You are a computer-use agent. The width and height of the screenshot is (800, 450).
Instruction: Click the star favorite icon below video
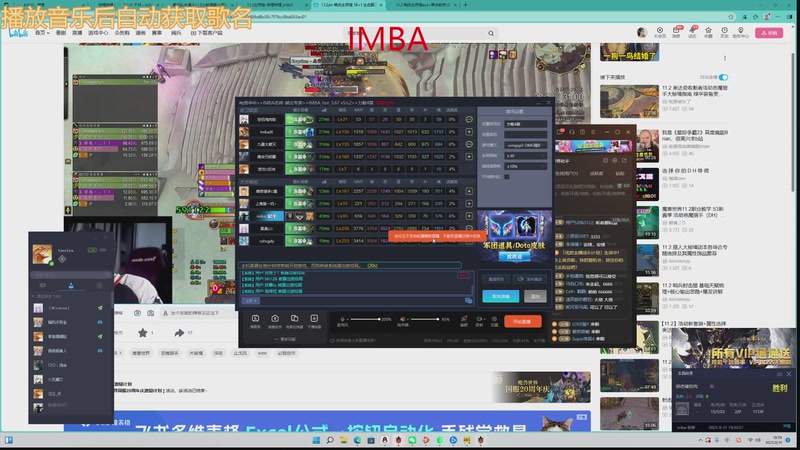[142, 333]
